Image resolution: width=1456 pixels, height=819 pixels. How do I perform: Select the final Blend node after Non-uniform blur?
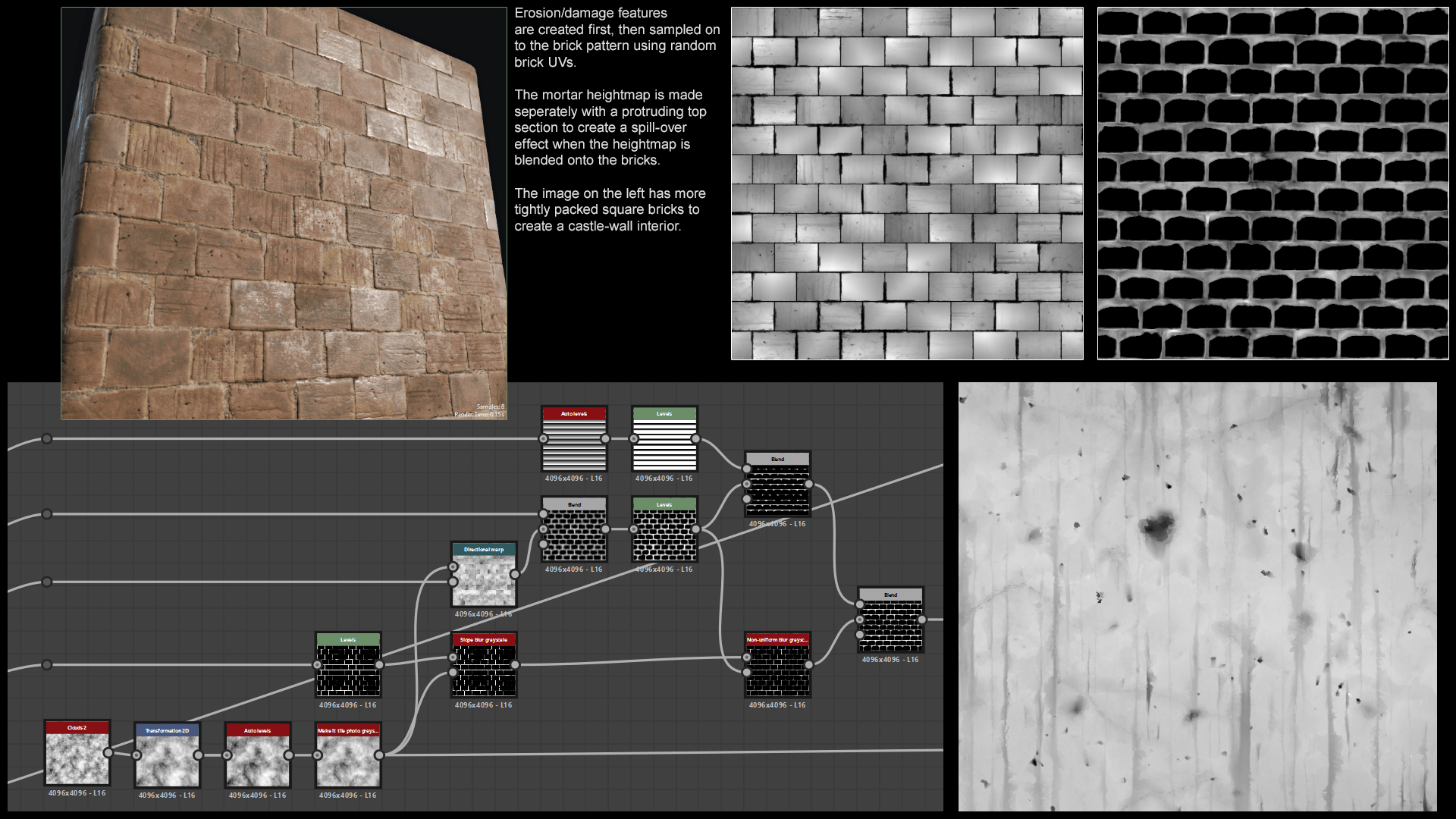(x=891, y=620)
